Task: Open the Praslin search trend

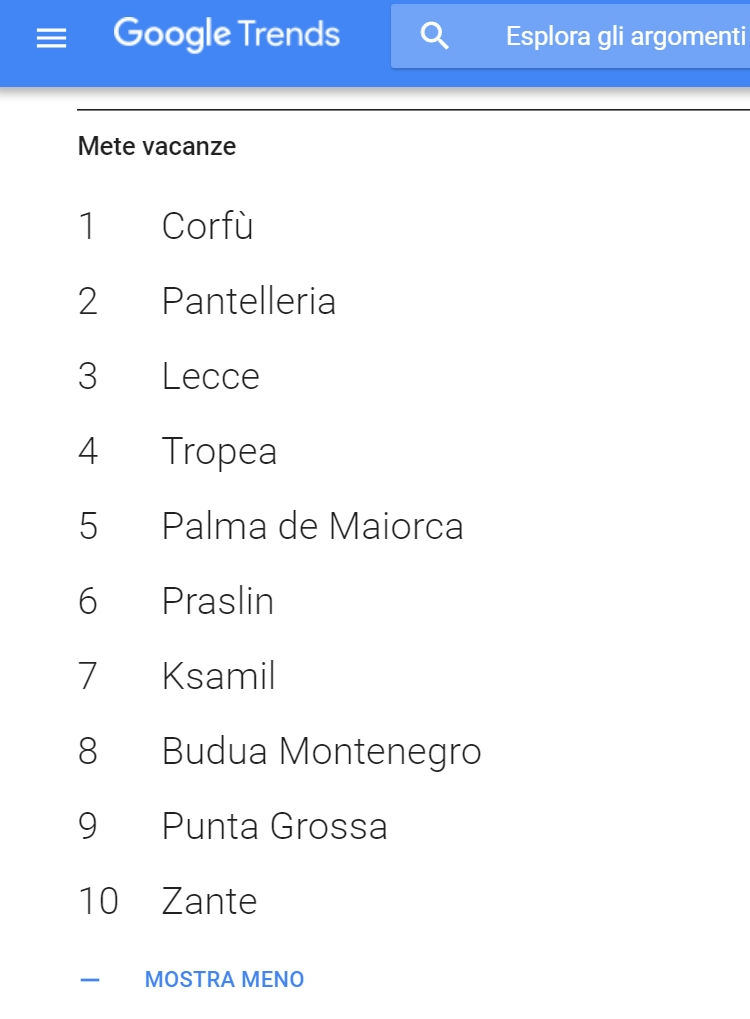Action: (218, 601)
